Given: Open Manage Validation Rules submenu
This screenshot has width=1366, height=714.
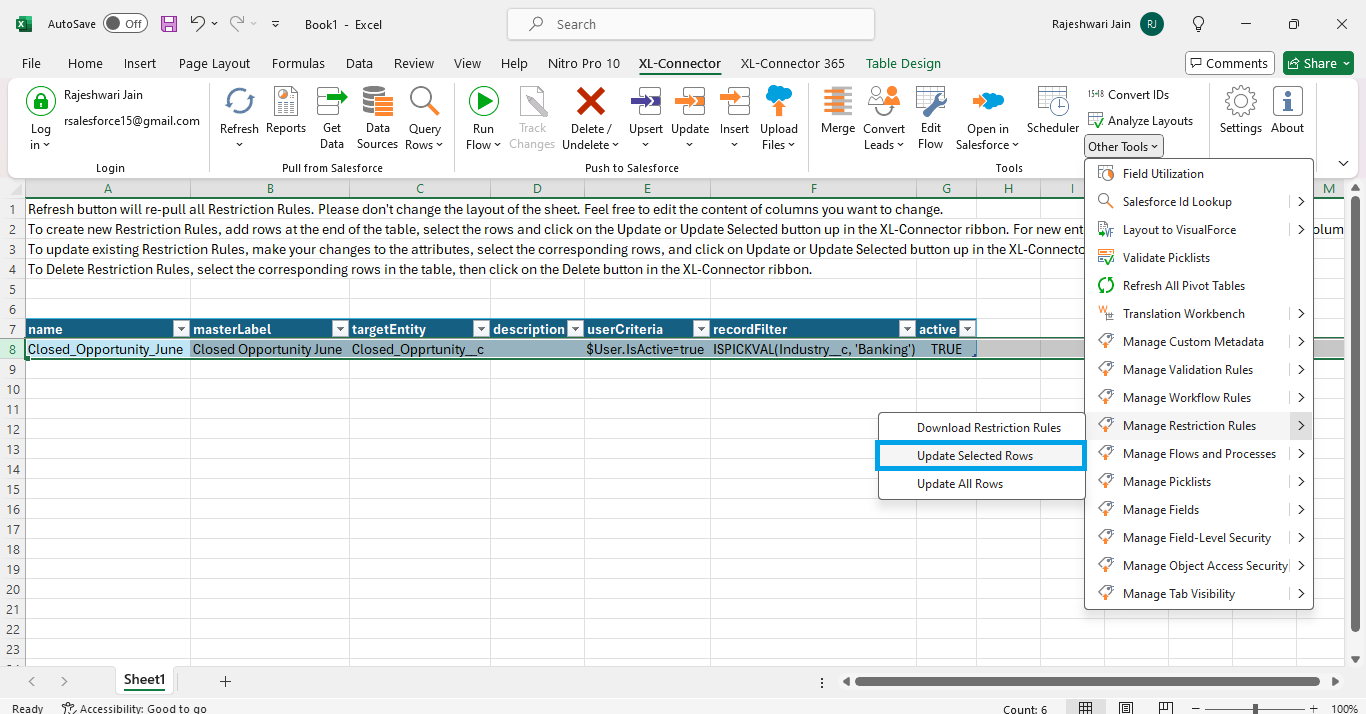Looking at the screenshot, I should 1199,370.
